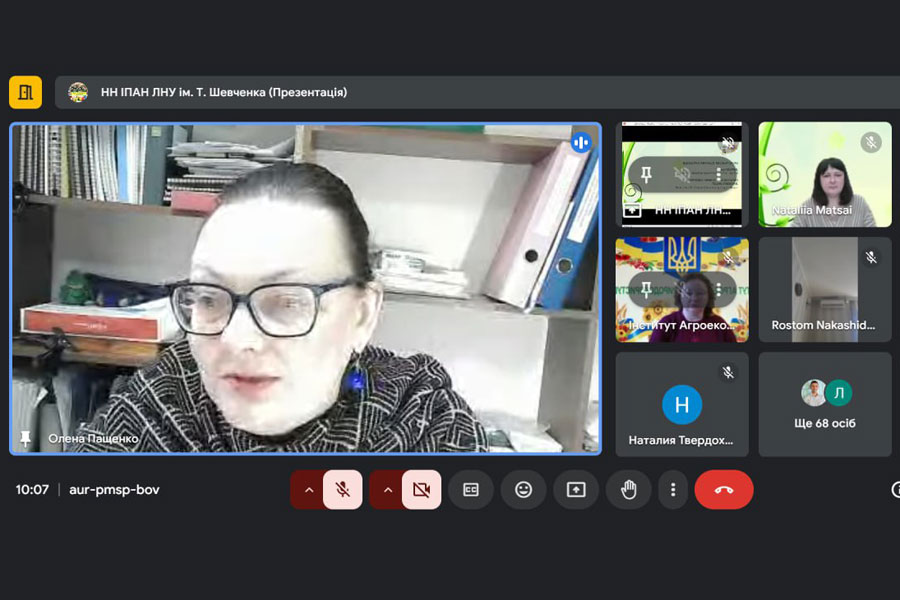This screenshot has height=600, width=900.
Task: Click the muted mic icon on Rostom Nakashid
Action: (x=871, y=258)
